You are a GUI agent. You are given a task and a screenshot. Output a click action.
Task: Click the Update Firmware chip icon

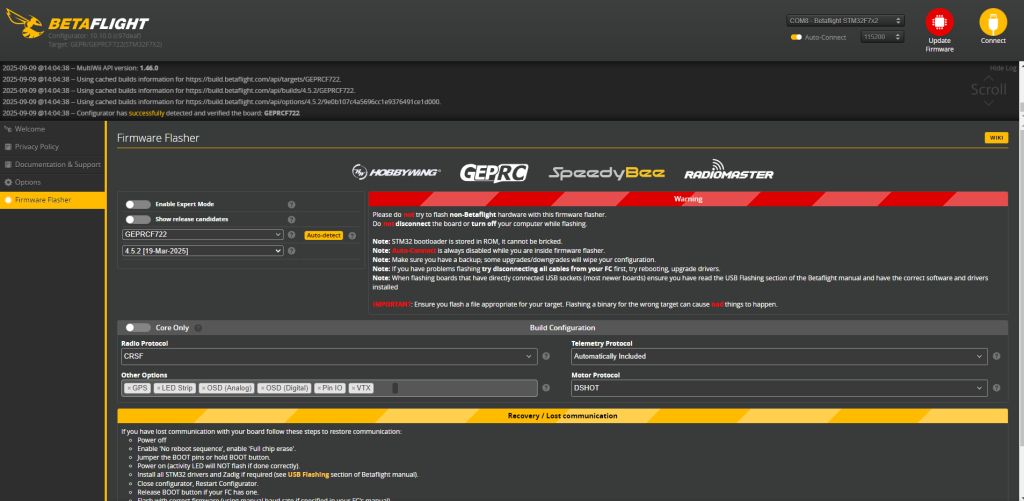(939, 22)
